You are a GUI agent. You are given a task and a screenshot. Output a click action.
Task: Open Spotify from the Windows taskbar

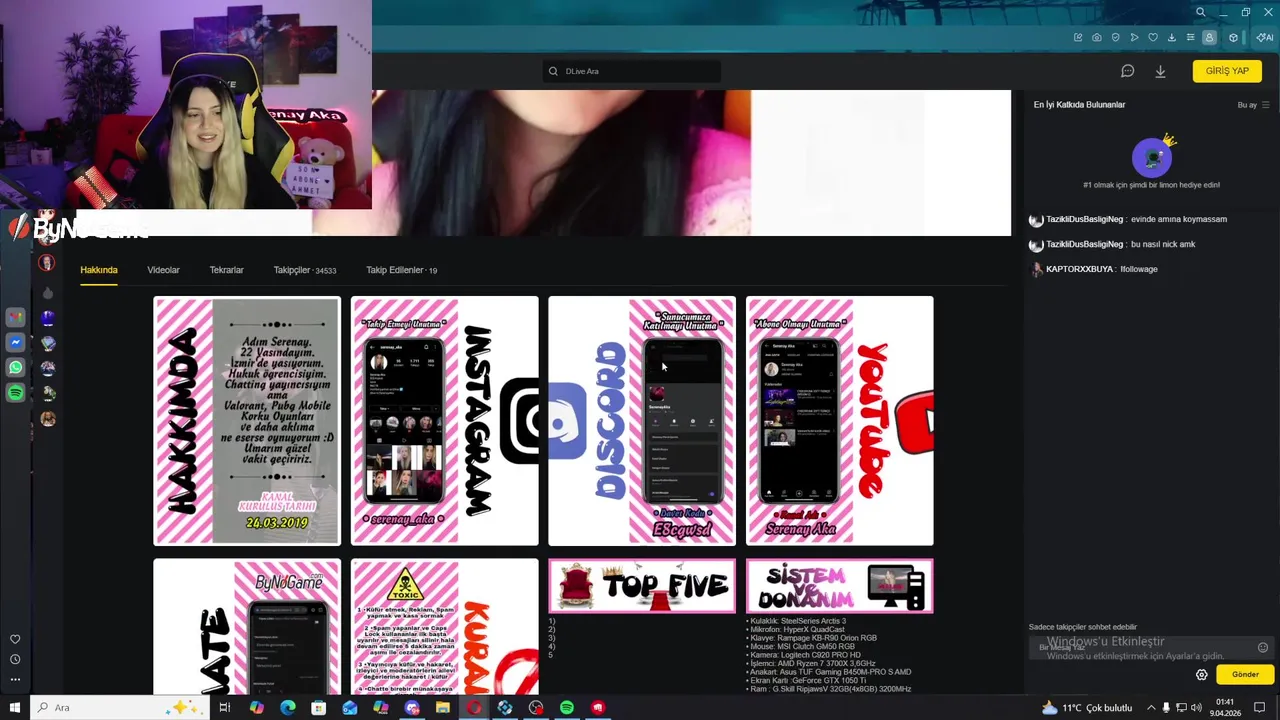[x=567, y=708]
